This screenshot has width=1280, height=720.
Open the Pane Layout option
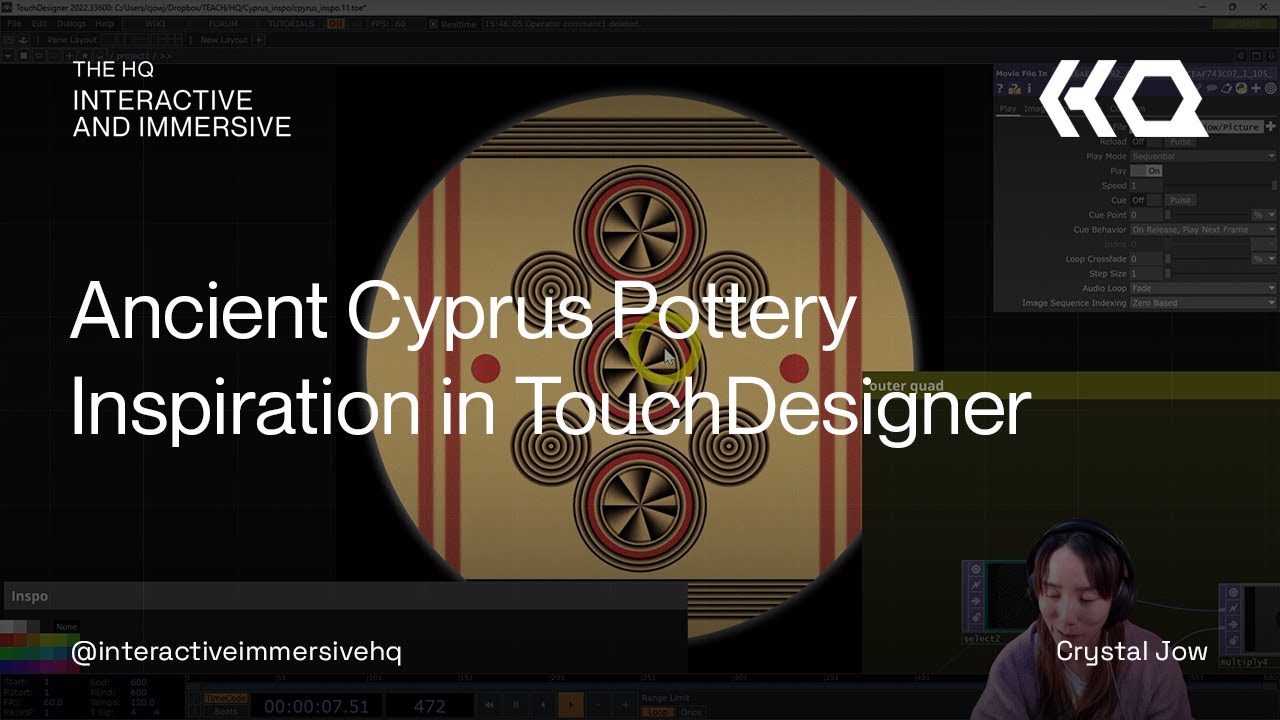click(x=72, y=40)
